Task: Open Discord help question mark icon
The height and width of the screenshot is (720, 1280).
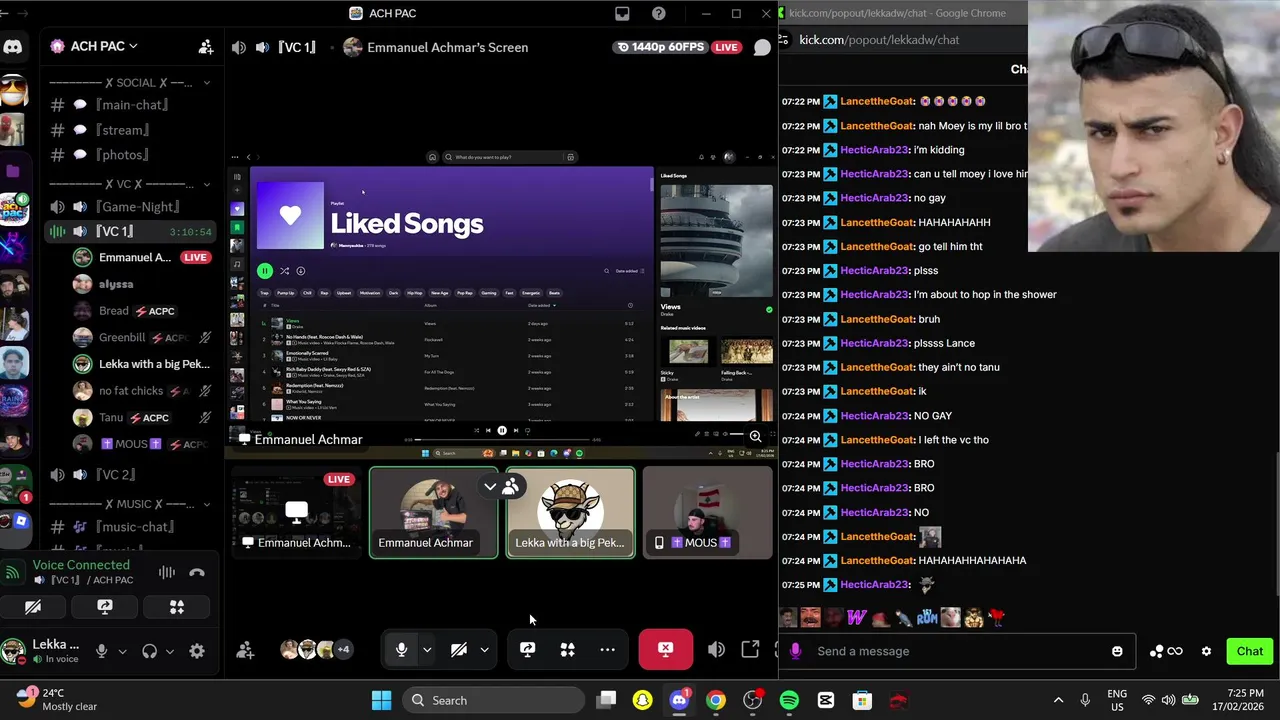Action: pyautogui.click(x=658, y=13)
